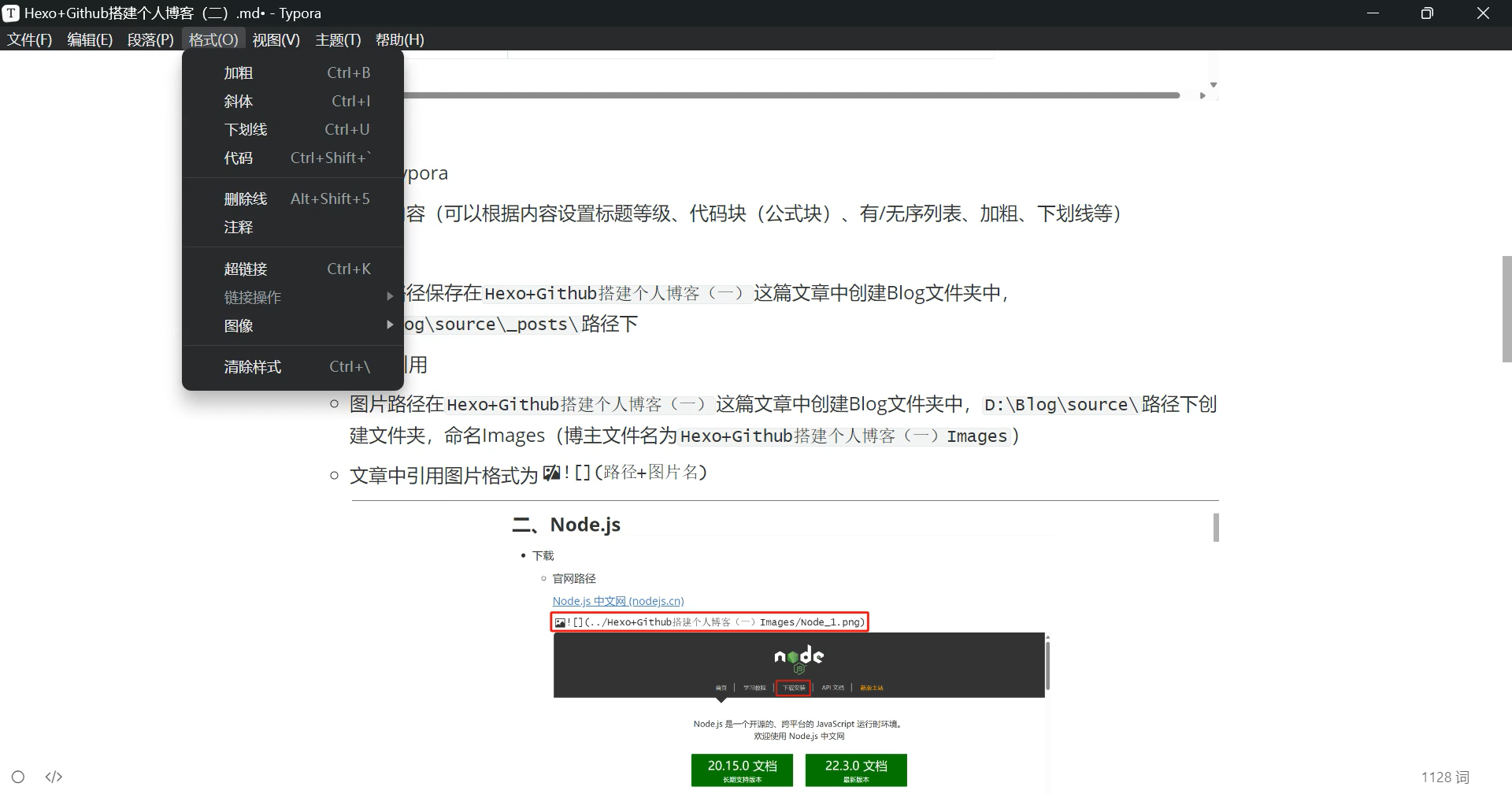Screen dimensions: 1512x794
Task: Open the 视图(V) menu
Action: (x=276, y=39)
